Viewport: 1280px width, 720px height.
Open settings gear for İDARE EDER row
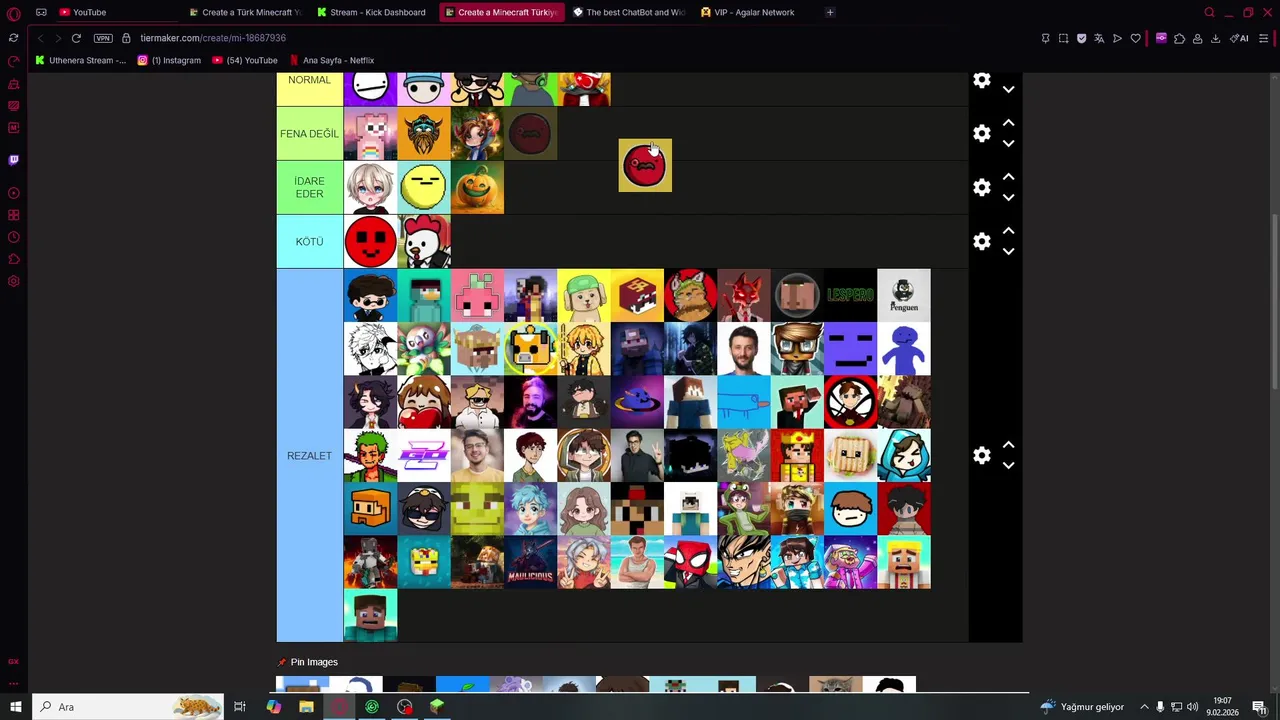tap(982, 188)
